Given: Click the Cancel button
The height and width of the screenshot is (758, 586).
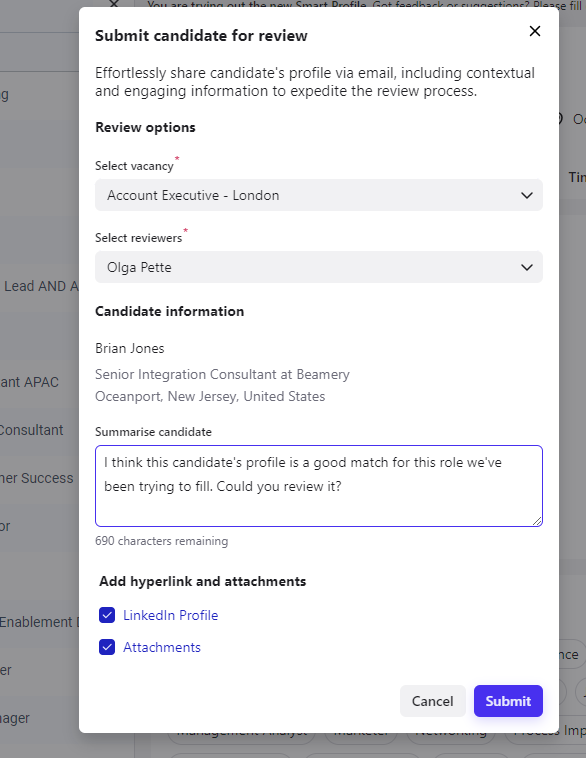Looking at the screenshot, I should point(433,701).
